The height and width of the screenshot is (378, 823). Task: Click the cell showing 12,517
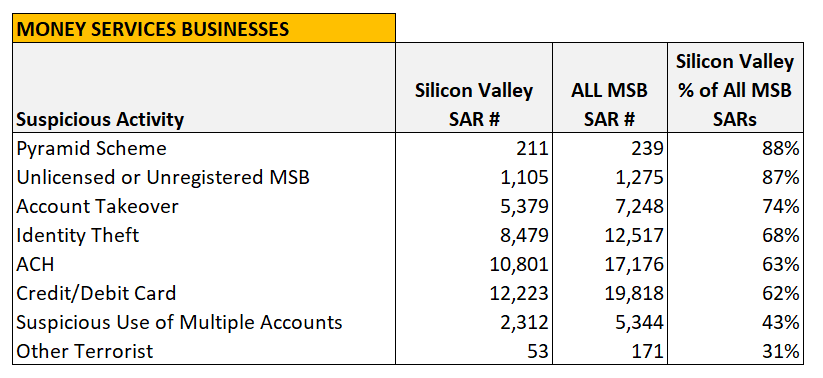pyautogui.click(x=610, y=235)
